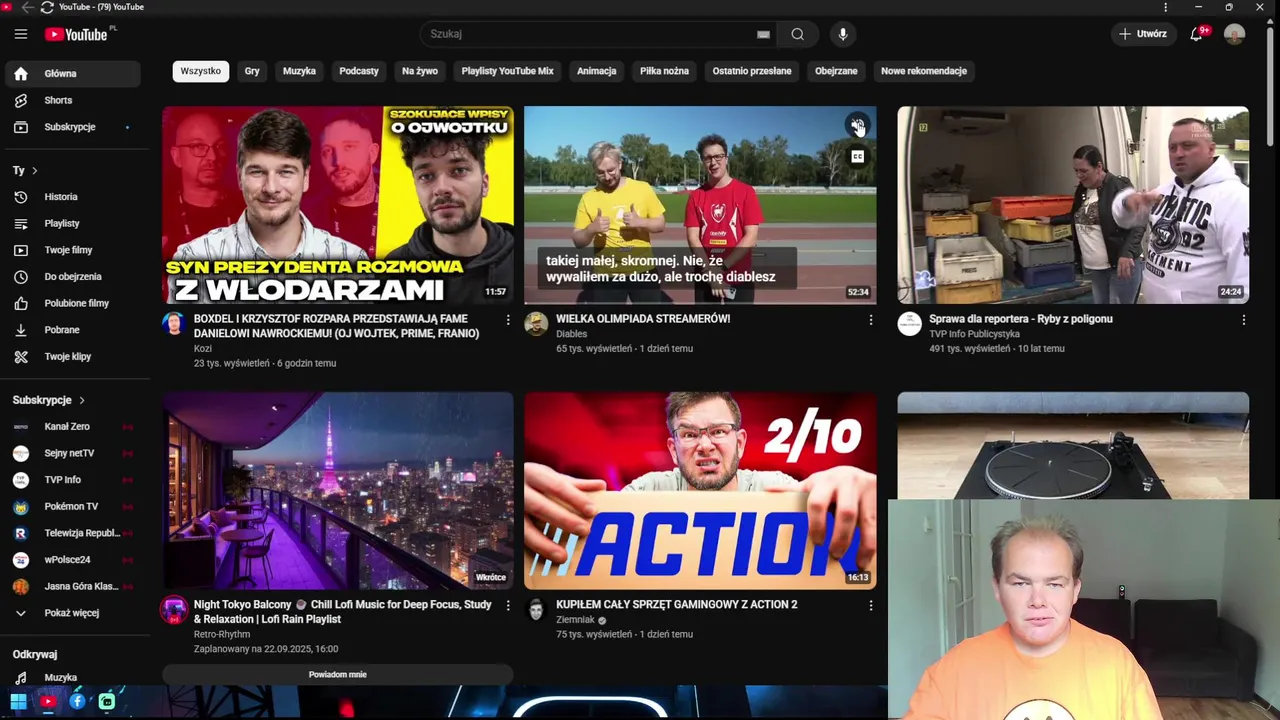Open the Windows Start button
Screen dimensions: 1280x720
[x=18, y=702]
